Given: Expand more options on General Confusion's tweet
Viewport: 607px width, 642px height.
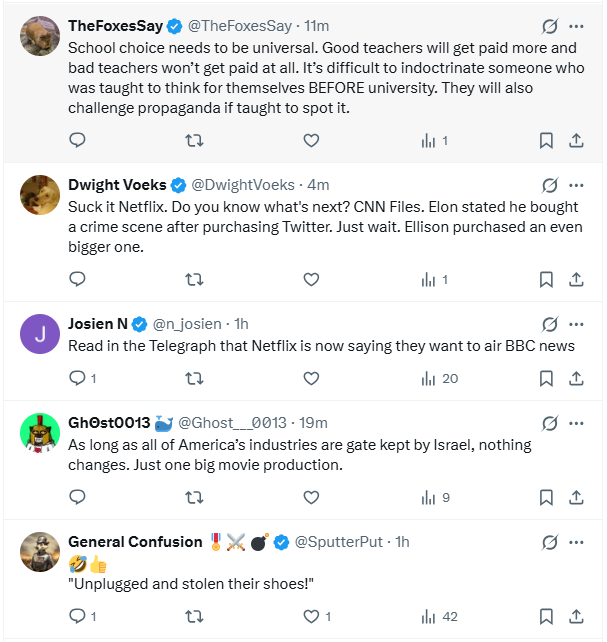Looking at the screenshot, I should (x=577, y=542).
